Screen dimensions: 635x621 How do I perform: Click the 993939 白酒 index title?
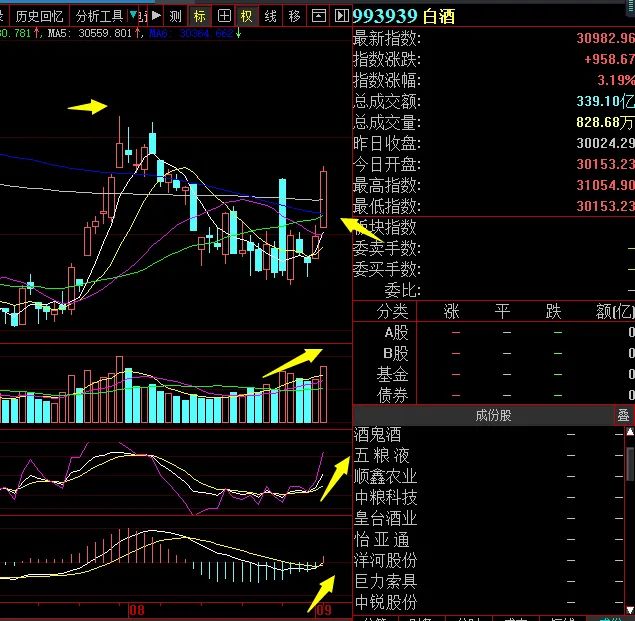coord(403,17)
